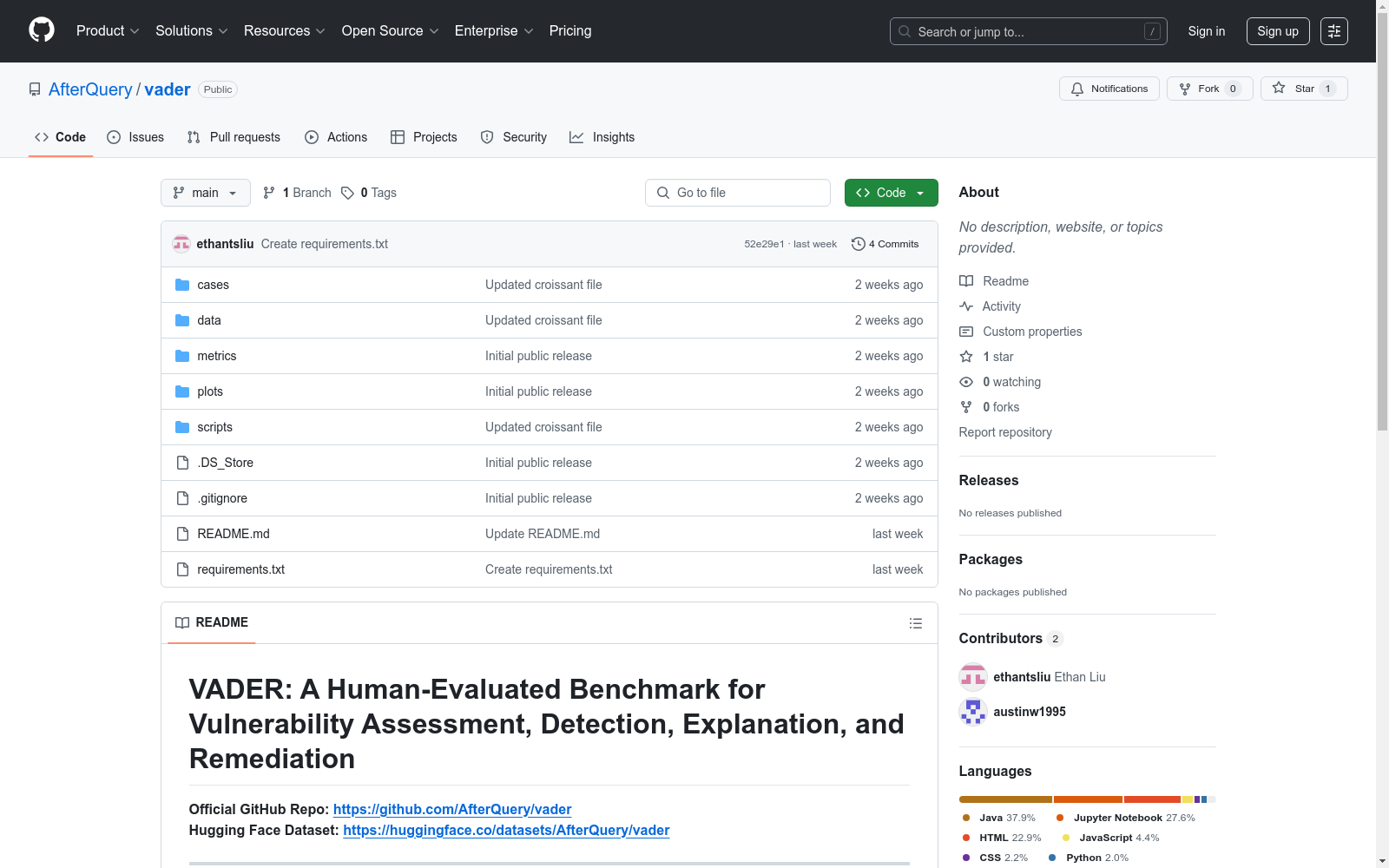Click the Python 2.0% language entry

coord(1089,858)
